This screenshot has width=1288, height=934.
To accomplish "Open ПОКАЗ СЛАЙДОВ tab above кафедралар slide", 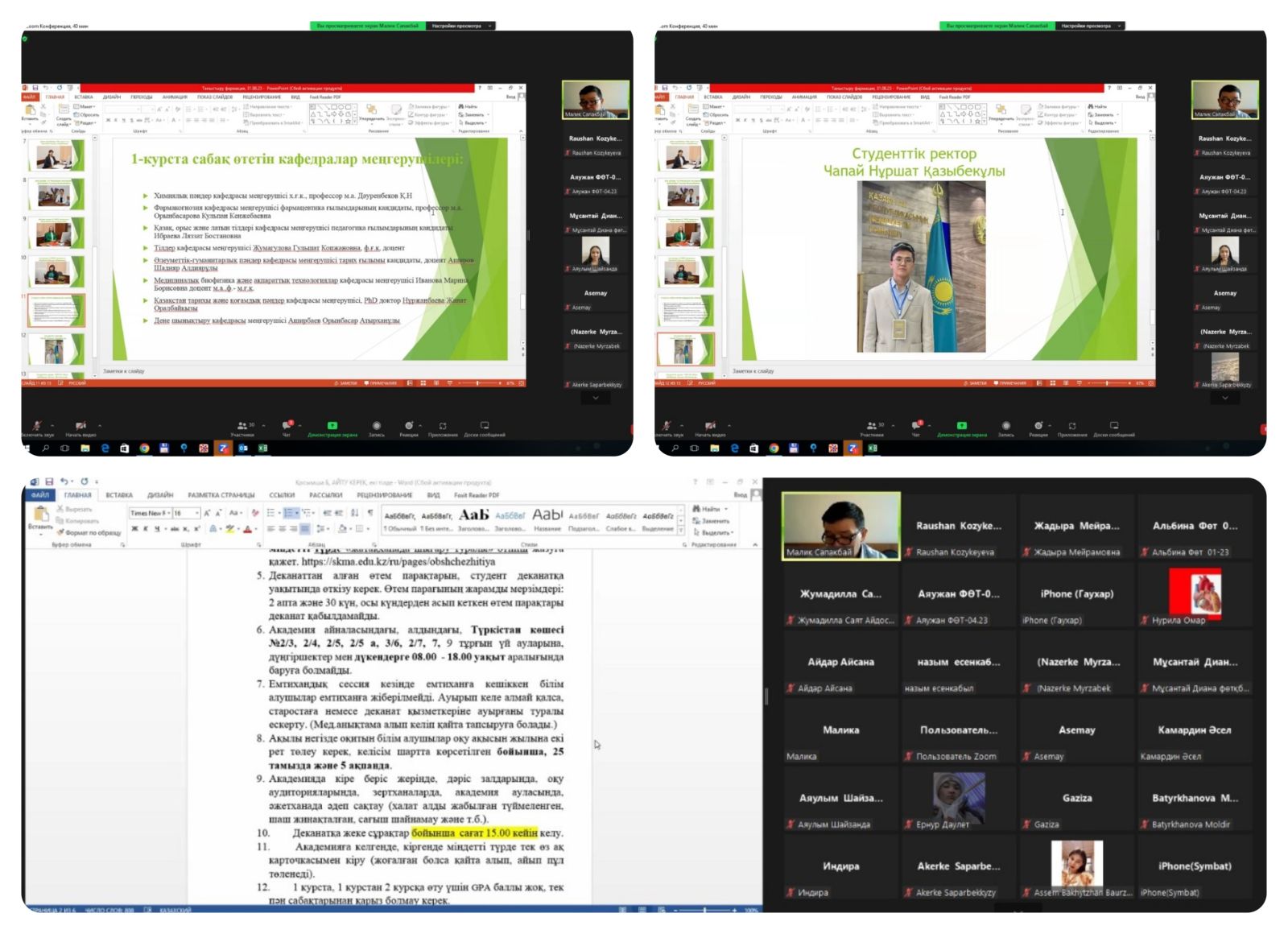I will (215, 97).
